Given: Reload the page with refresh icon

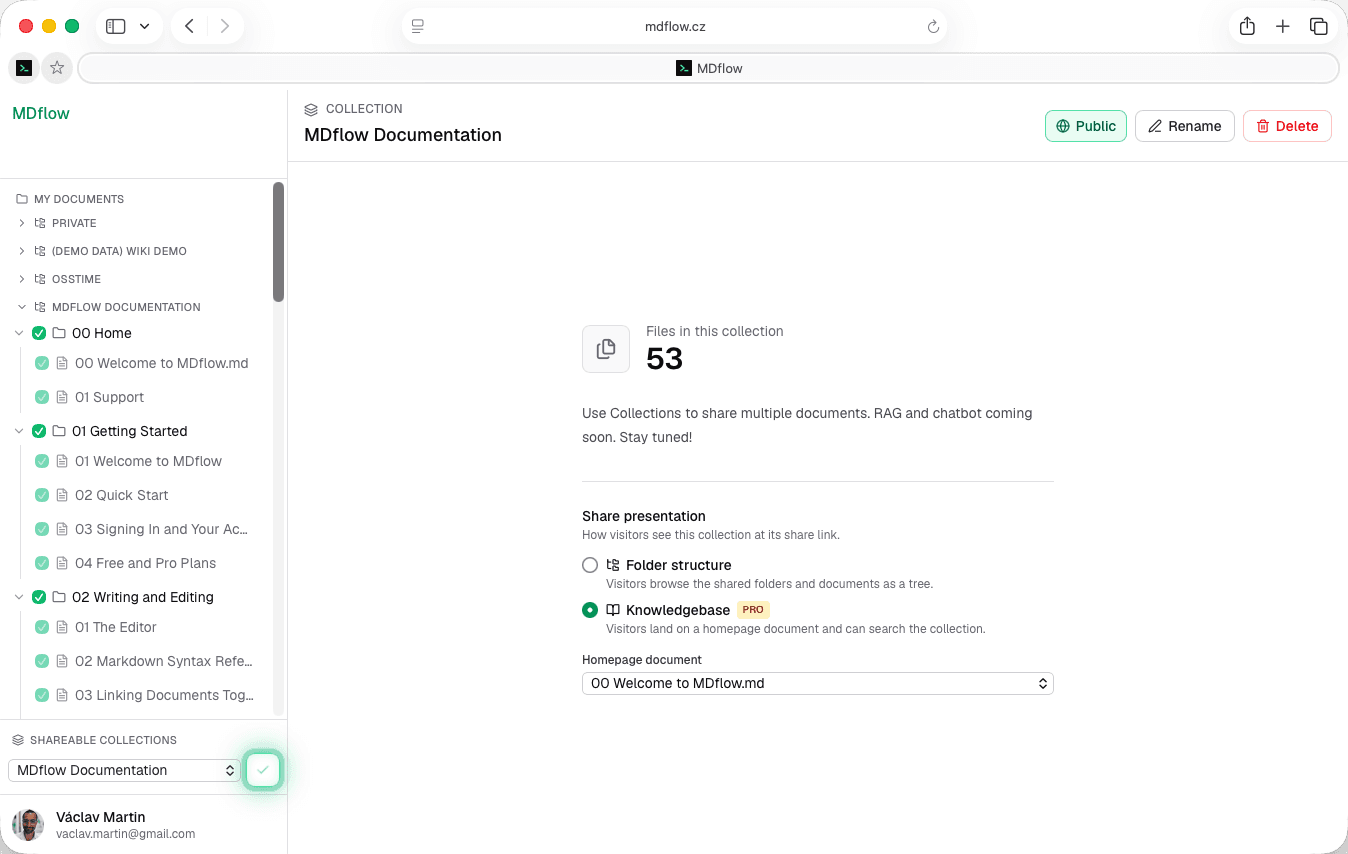Looking at the screenshot, I should 933,27.
